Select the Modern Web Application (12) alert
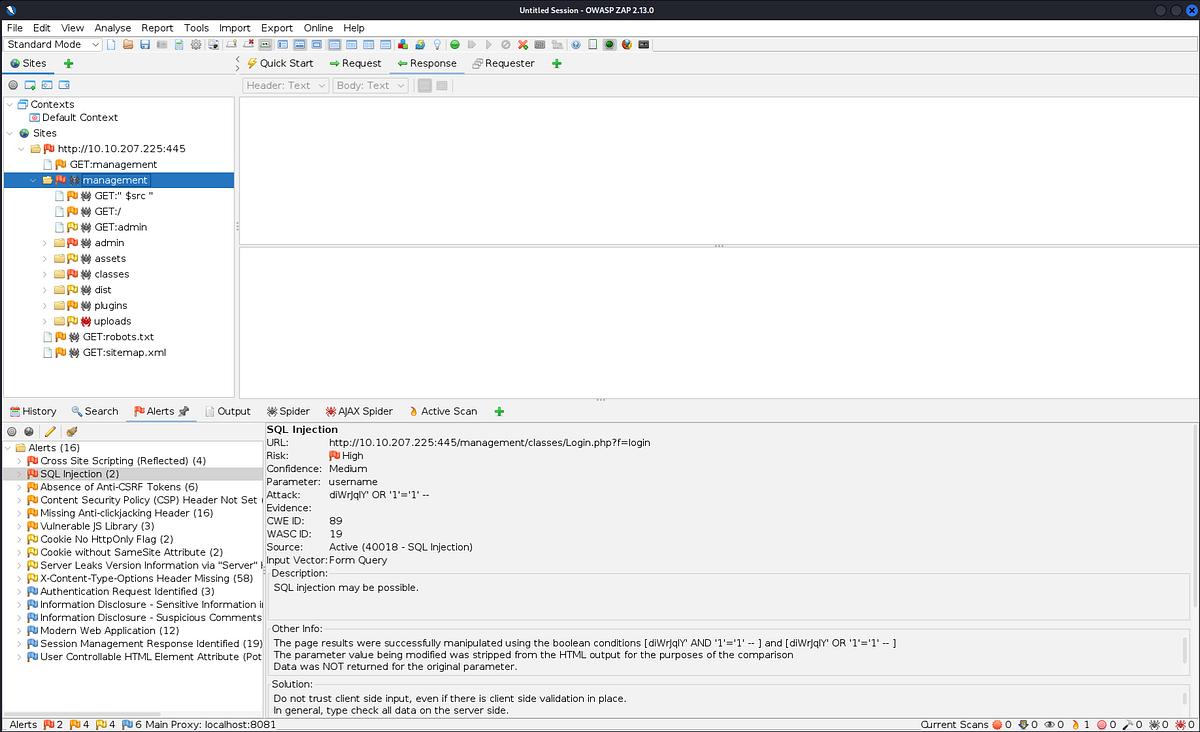 (x=110, y=631)
